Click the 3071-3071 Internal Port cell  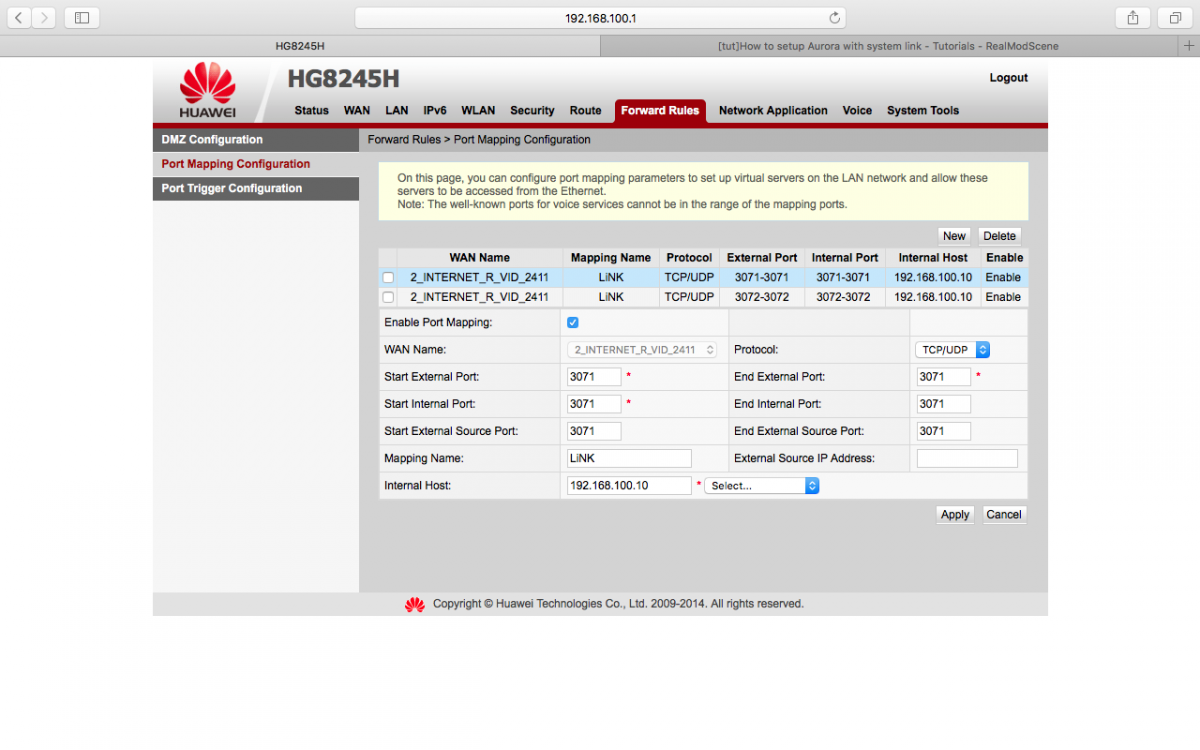[x=844, y=278]
